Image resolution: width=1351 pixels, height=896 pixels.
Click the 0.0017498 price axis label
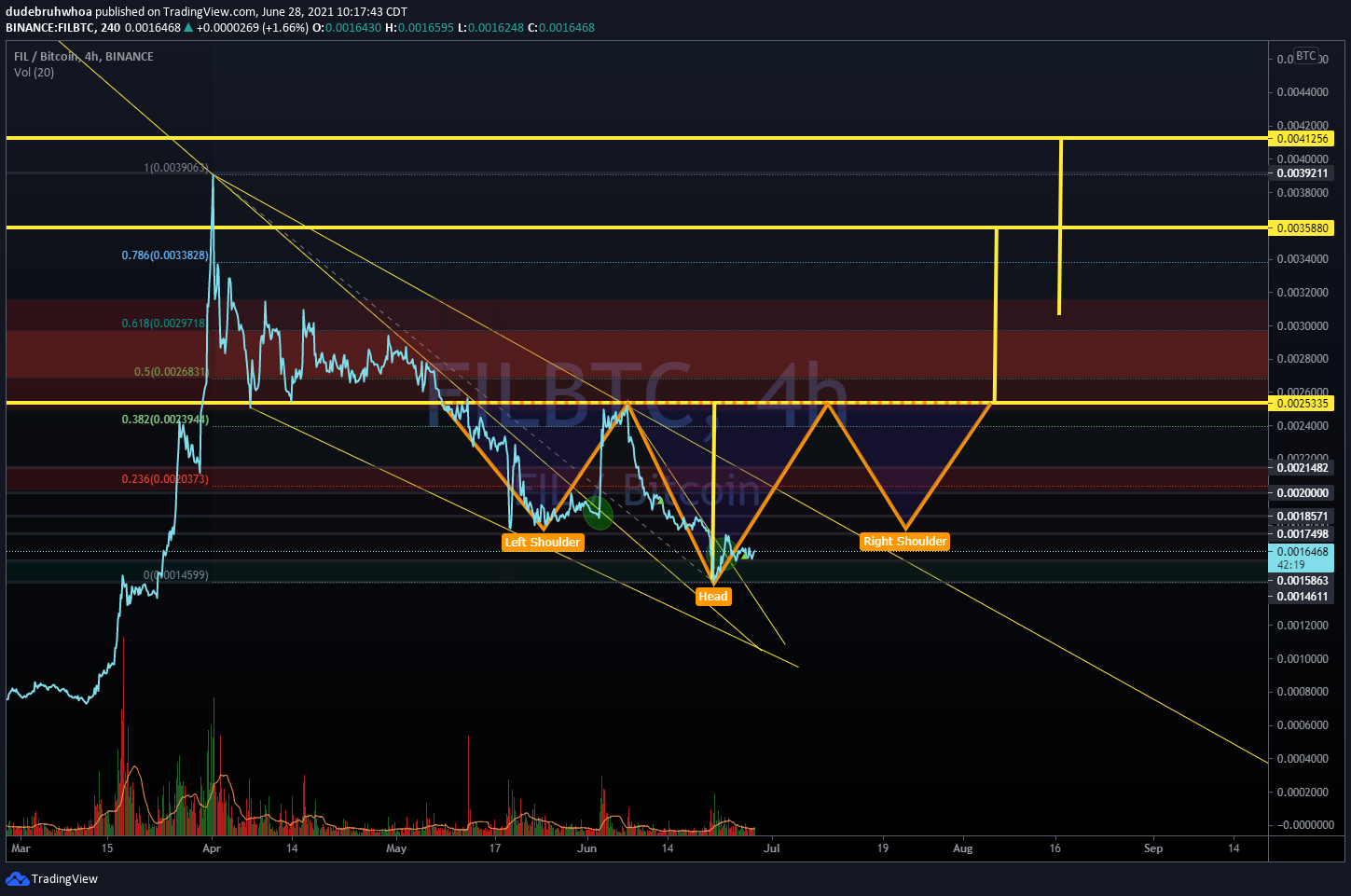(x=1302, y=533)
